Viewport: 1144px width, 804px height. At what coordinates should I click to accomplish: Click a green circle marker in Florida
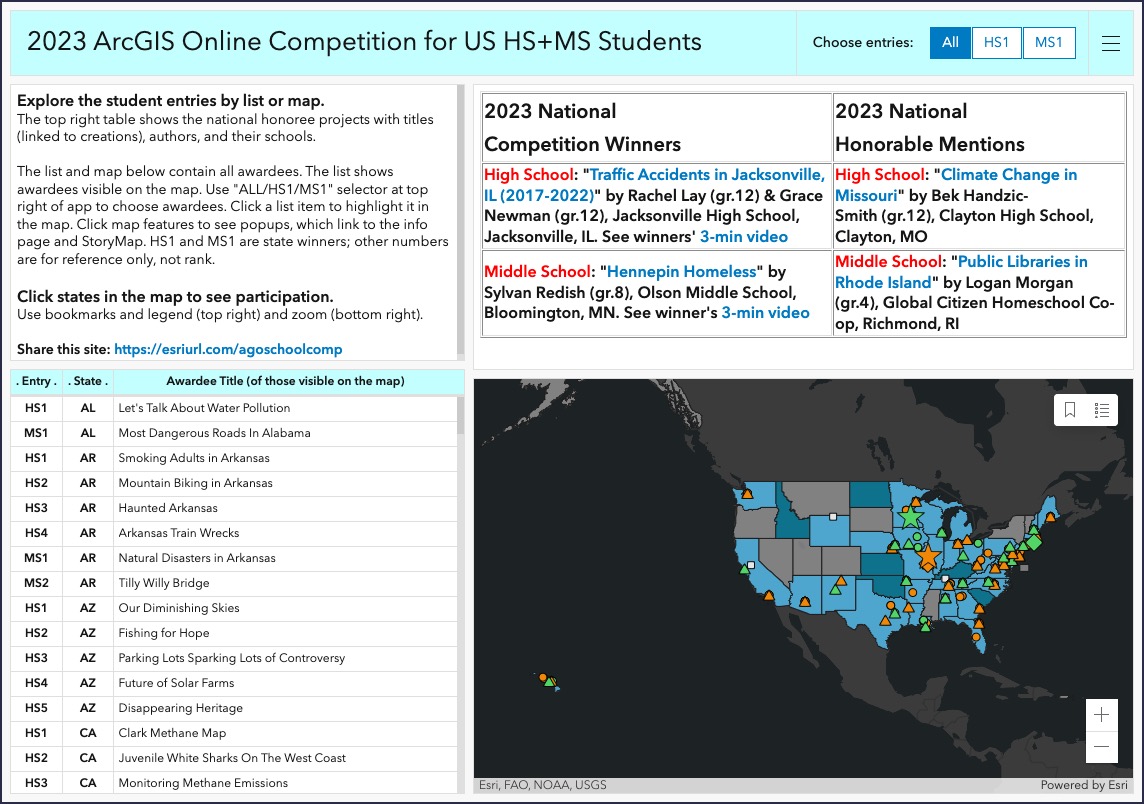[923, 620]
